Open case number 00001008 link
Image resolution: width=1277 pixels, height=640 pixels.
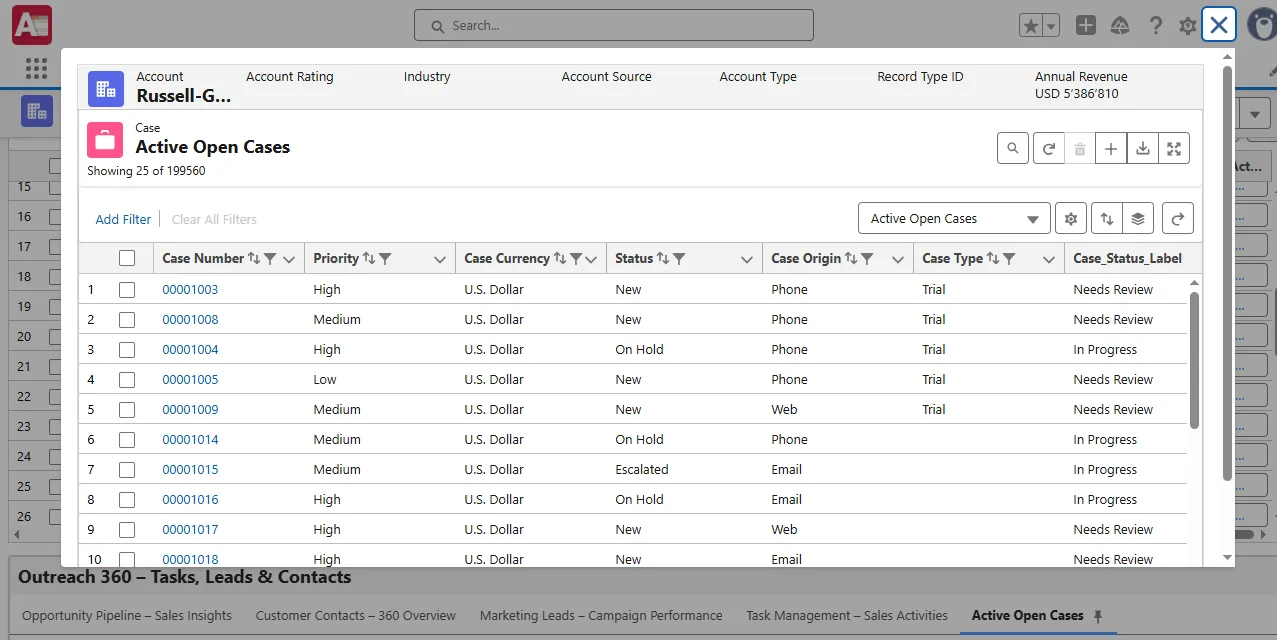coord(190,320)
